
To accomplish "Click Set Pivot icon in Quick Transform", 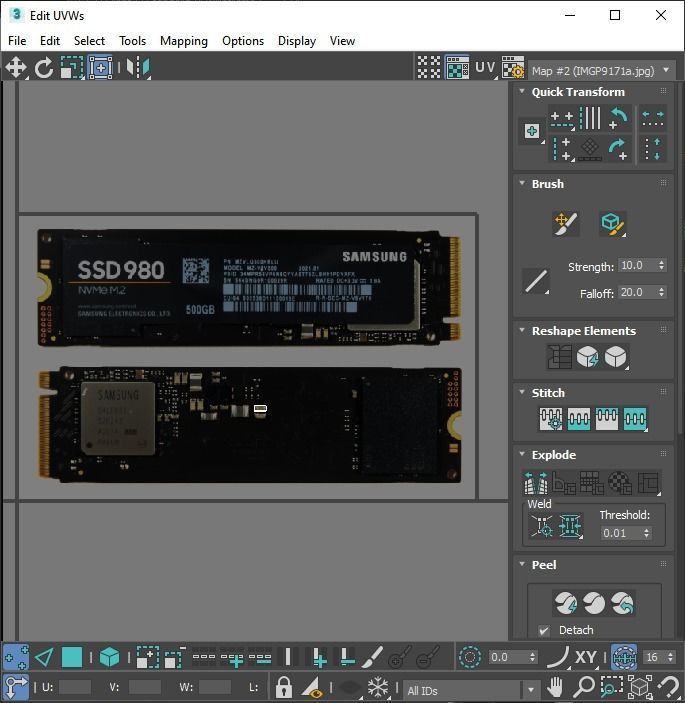I will pos(532,131).
